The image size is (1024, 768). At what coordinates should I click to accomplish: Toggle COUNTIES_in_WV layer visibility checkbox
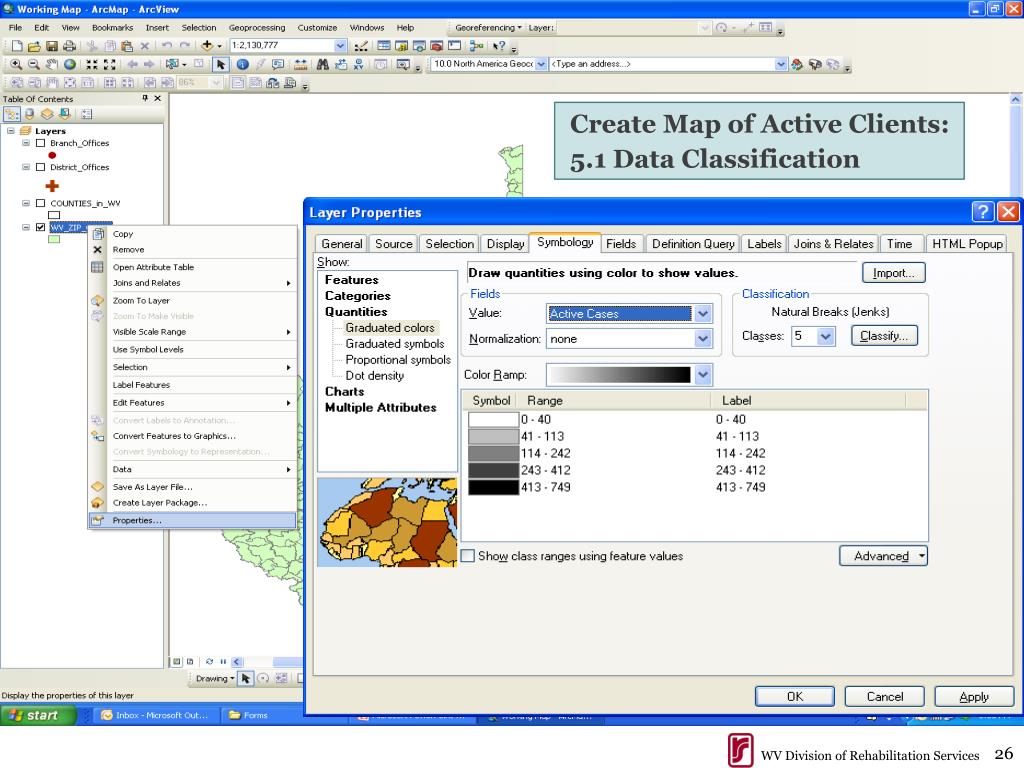[x=40, y=203]
